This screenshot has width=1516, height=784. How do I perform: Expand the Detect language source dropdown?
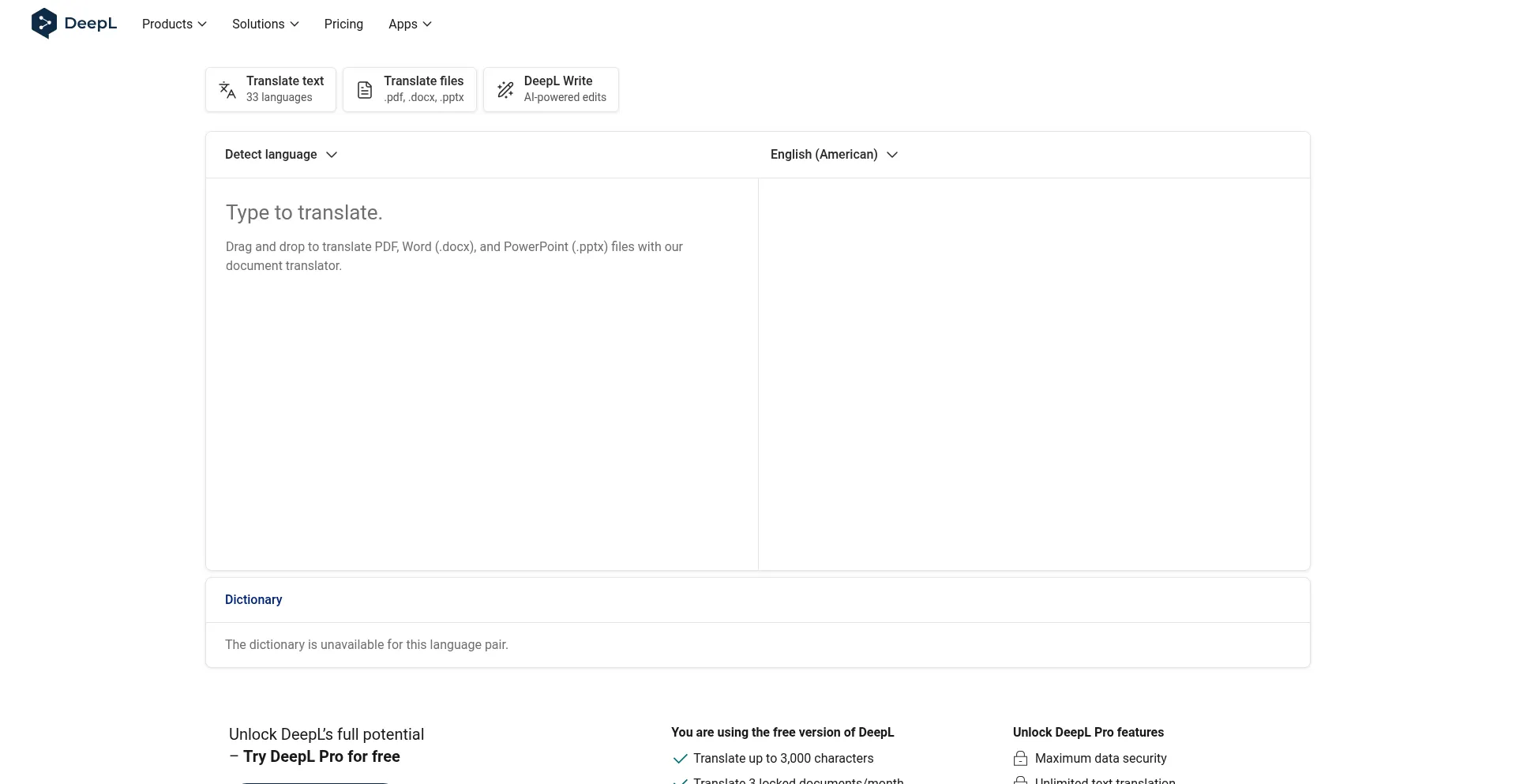281,155
